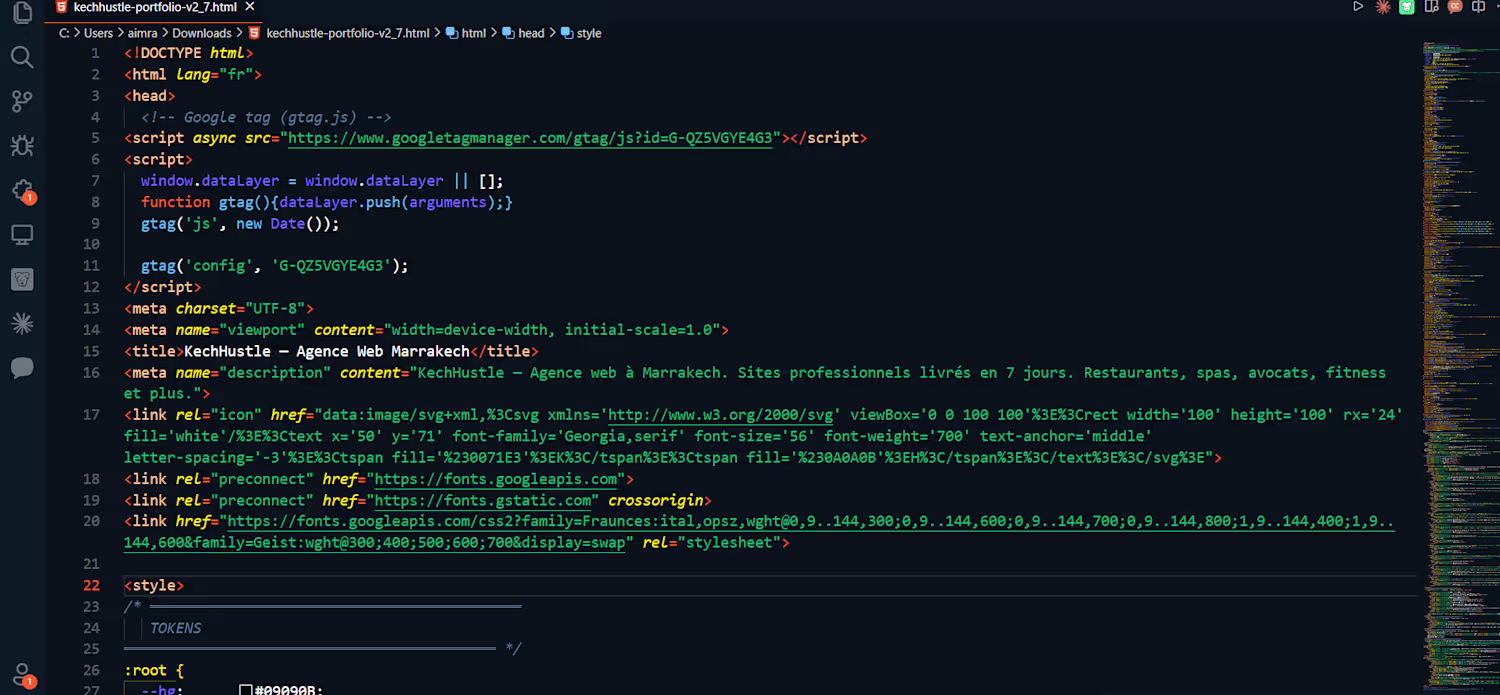Open the Chat speech bubble view

pos(22,368)
